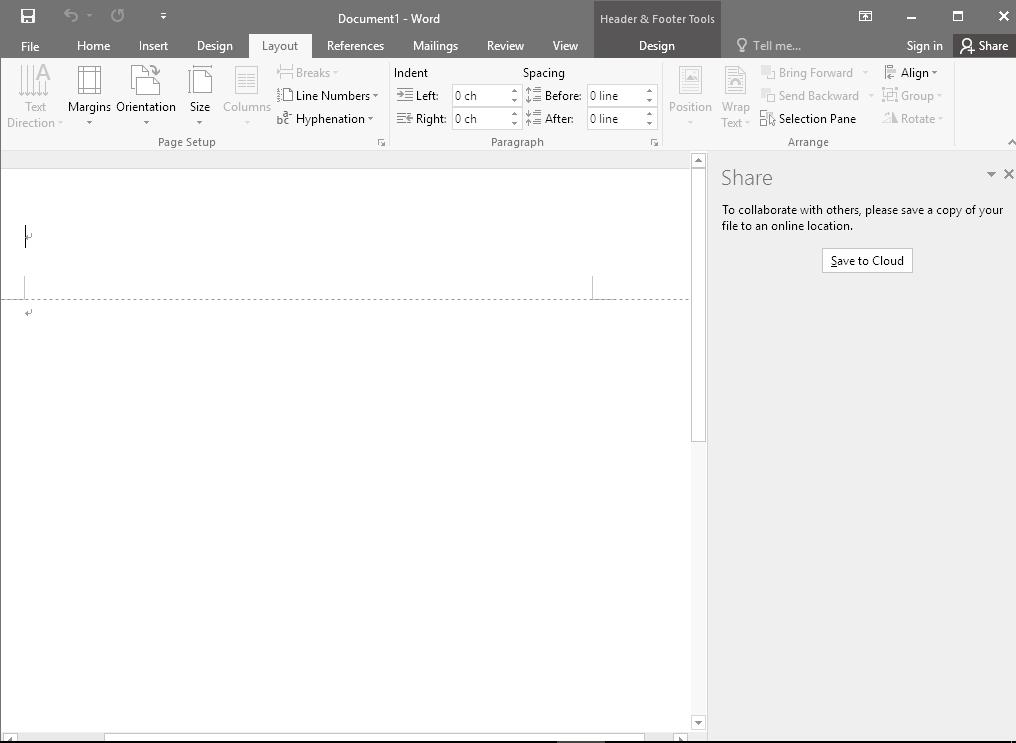This screenshot has width=1016, height=743.
Task: Open Text Direction options
Action: (35, 97)
